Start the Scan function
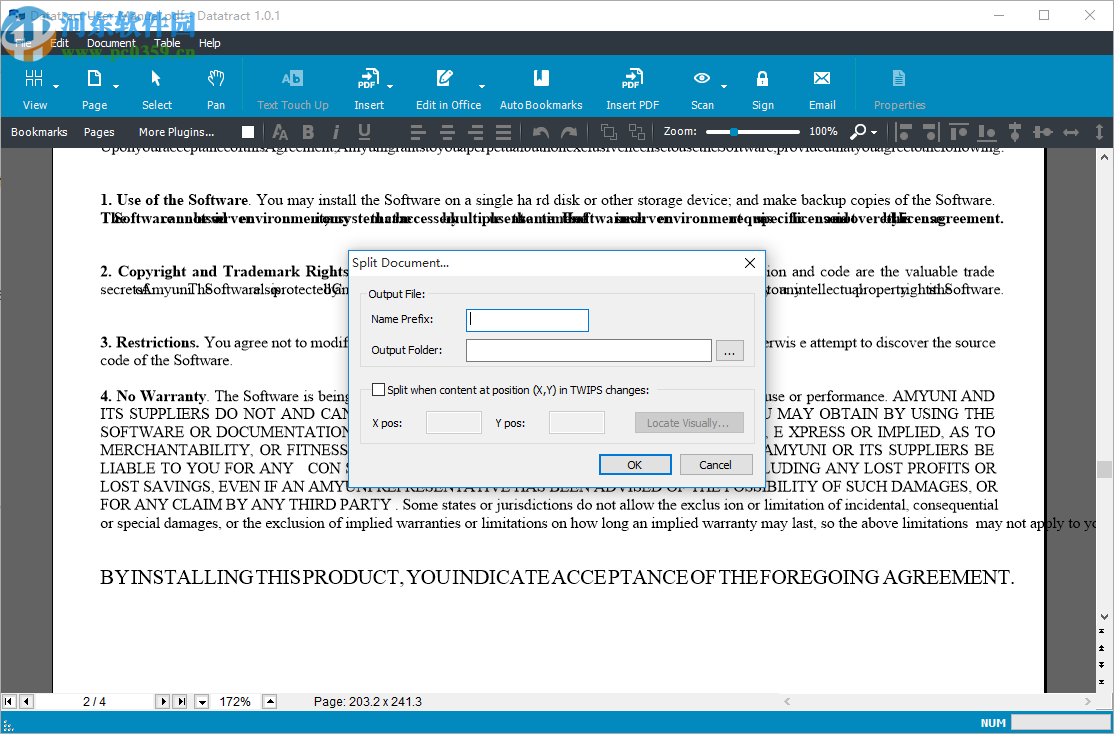This screenshot has height=734, width=1114. 702,86
